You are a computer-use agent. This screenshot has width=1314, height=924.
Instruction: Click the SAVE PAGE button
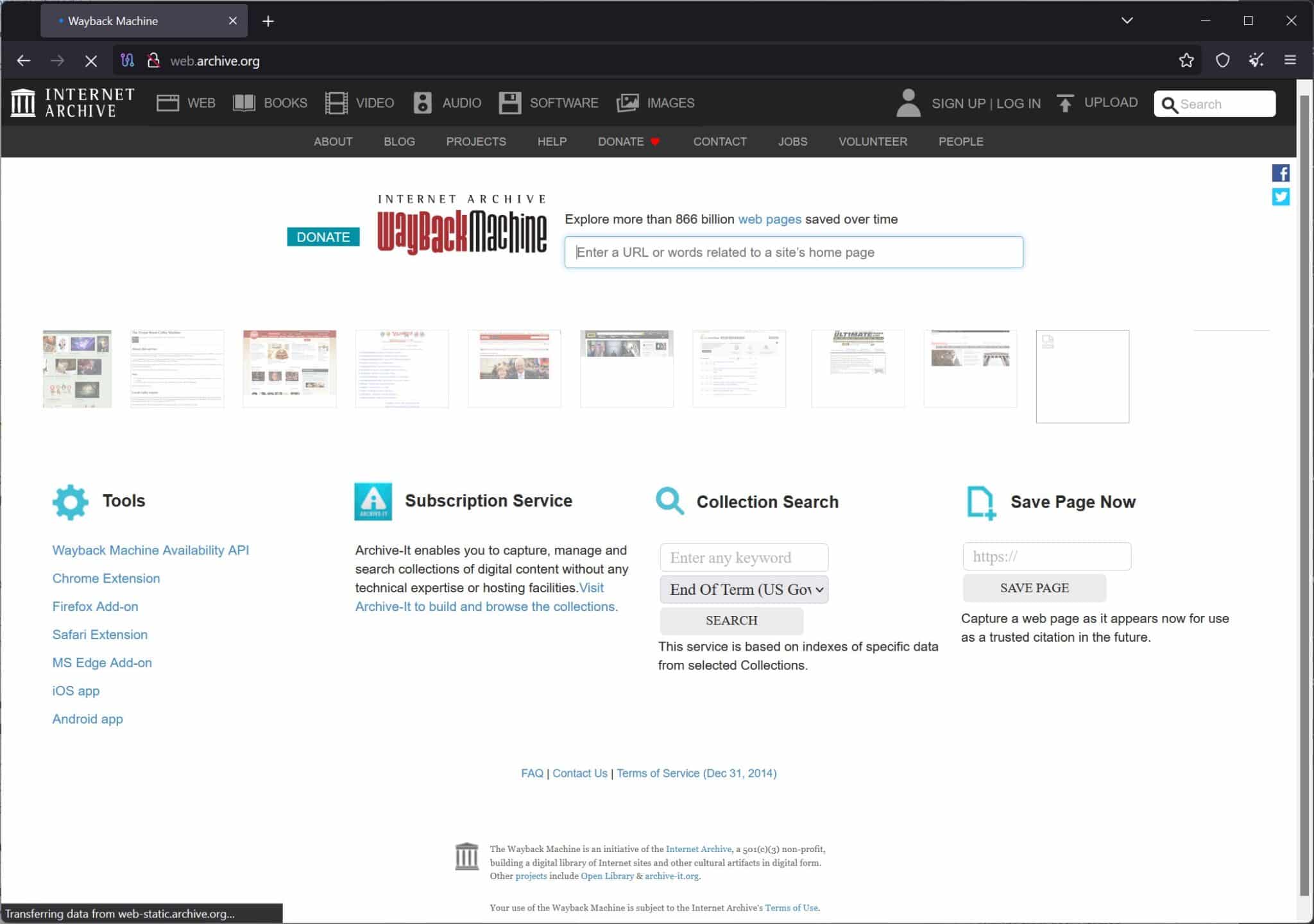click(x=1034, y=588)
